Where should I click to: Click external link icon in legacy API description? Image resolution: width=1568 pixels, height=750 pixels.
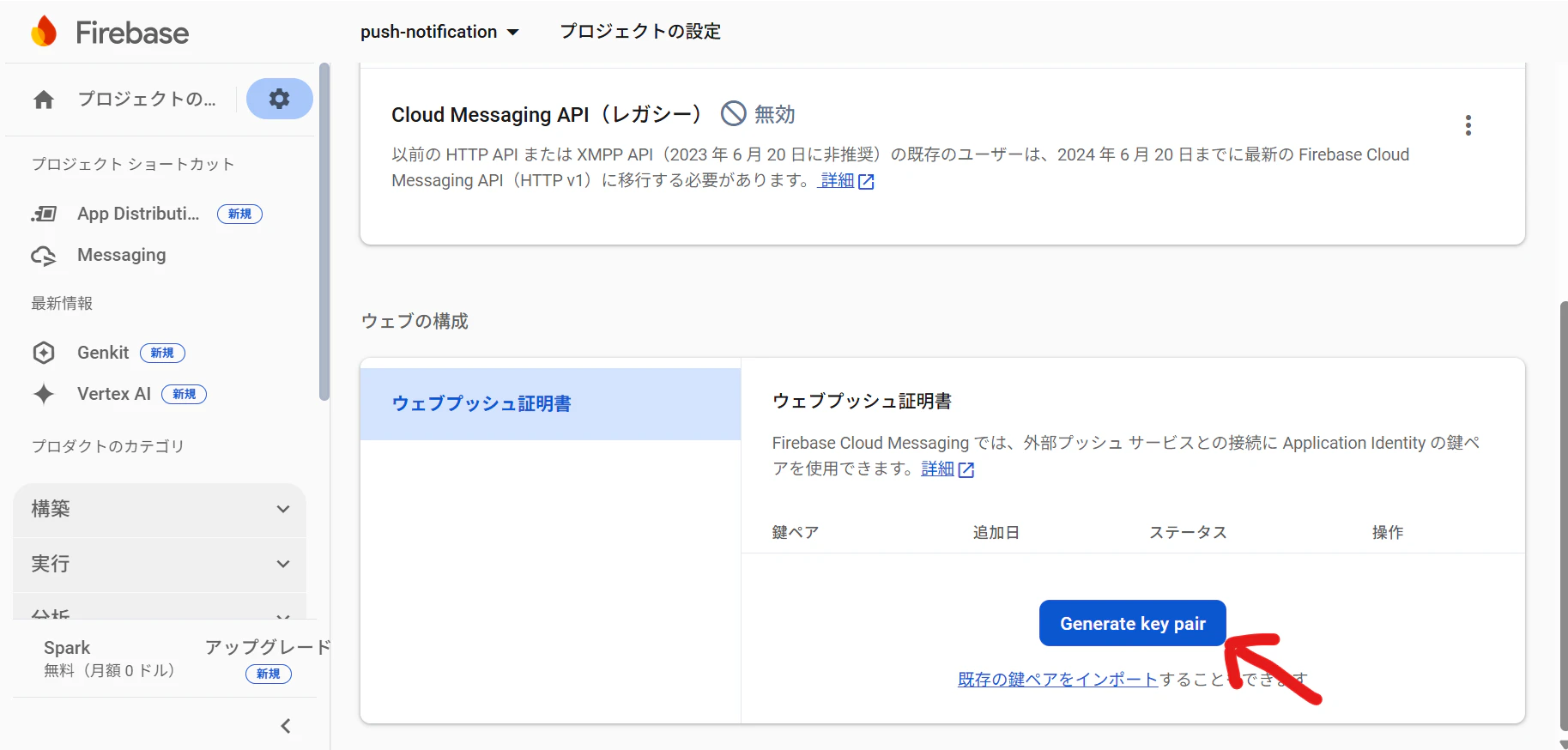click(866, 181)
